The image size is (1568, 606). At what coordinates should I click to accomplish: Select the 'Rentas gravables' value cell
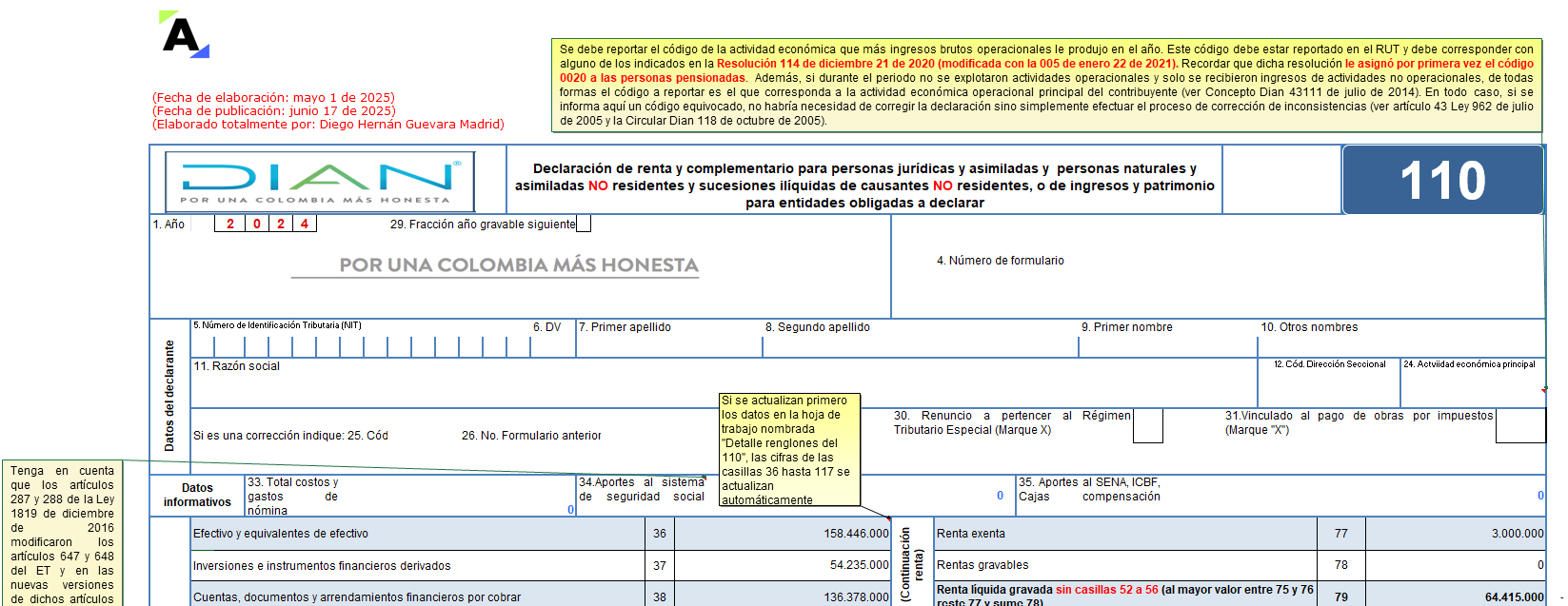(1456, 565)
